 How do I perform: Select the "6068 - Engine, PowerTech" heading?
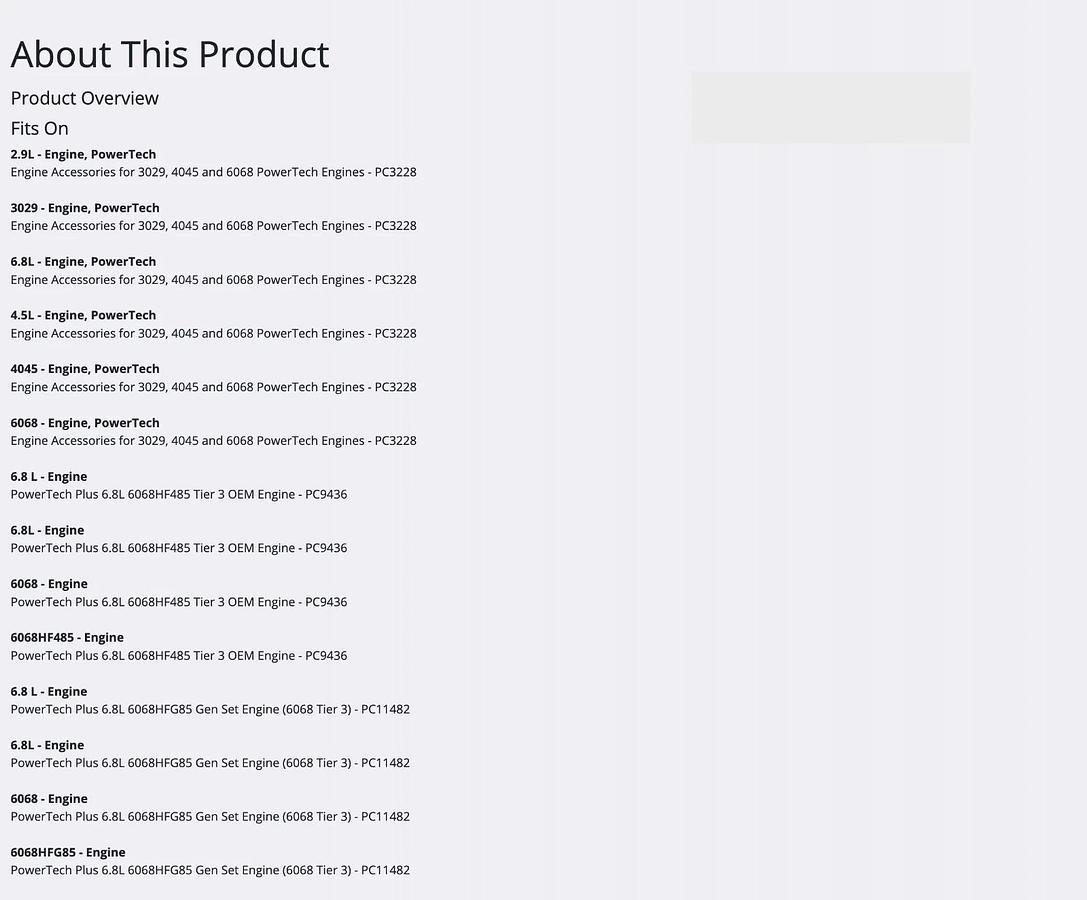coord(85,423)
